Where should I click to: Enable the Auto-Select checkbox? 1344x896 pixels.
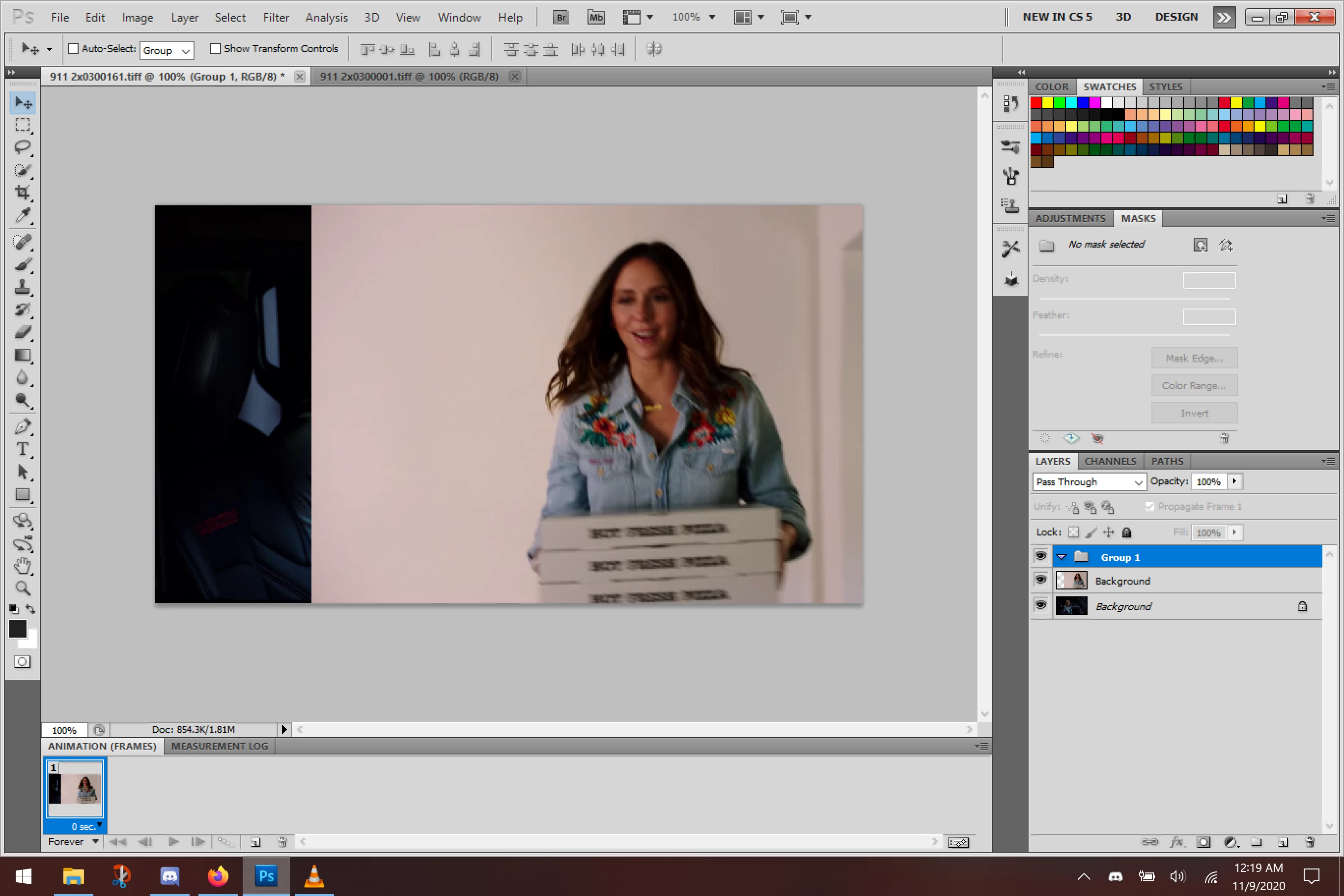point(73,49)
